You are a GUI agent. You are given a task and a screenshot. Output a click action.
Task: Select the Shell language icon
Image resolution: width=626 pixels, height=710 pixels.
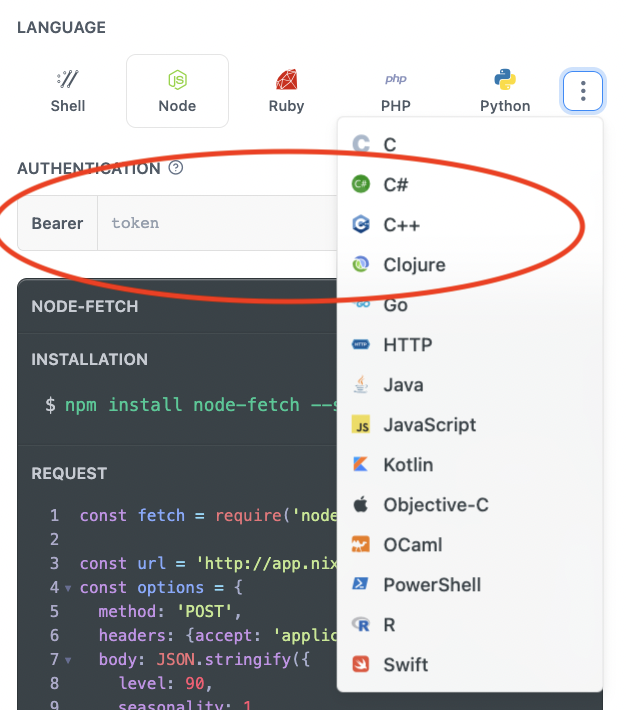67,79
